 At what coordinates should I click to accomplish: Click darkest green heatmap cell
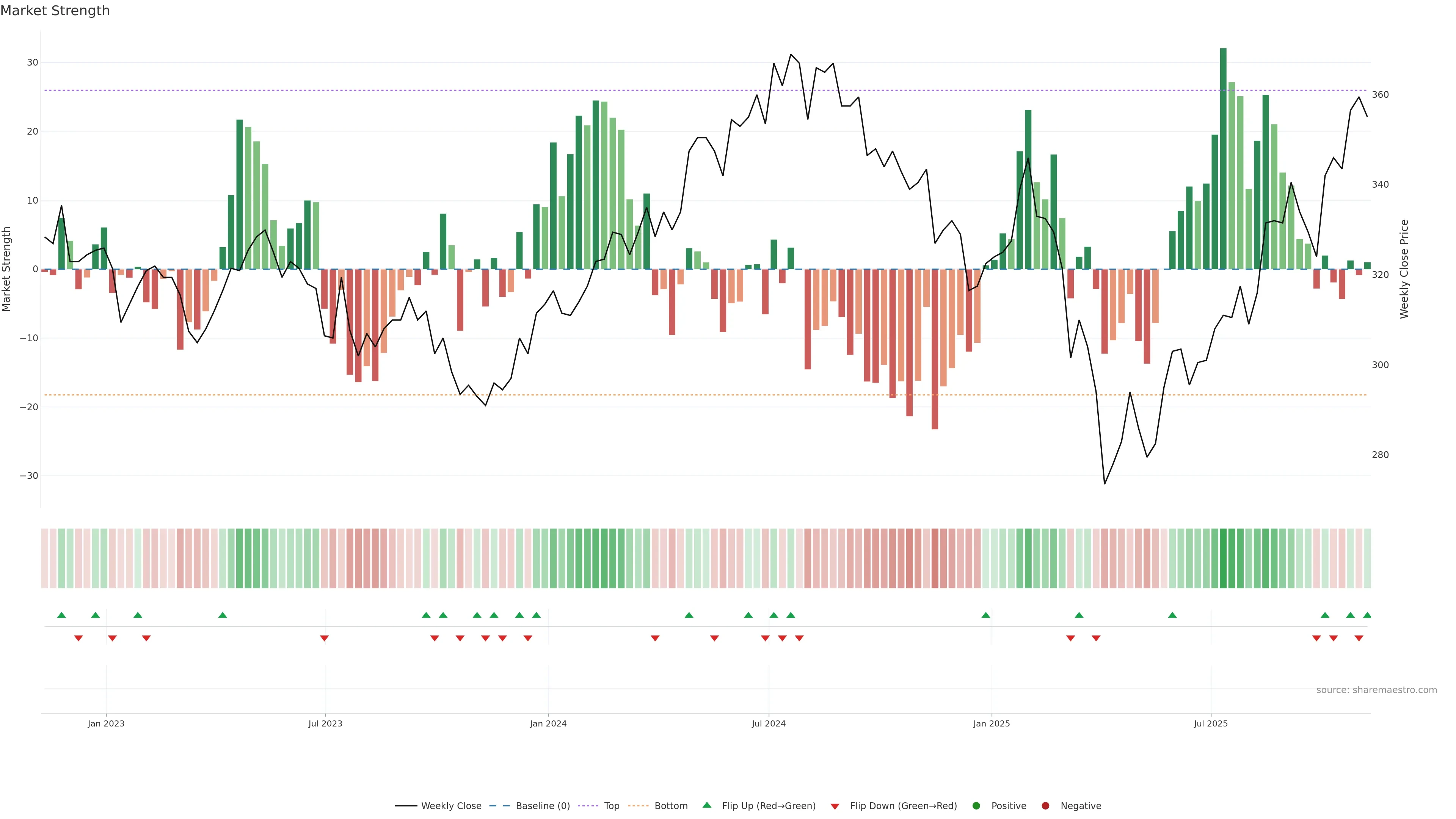[x=1223, y=559]
